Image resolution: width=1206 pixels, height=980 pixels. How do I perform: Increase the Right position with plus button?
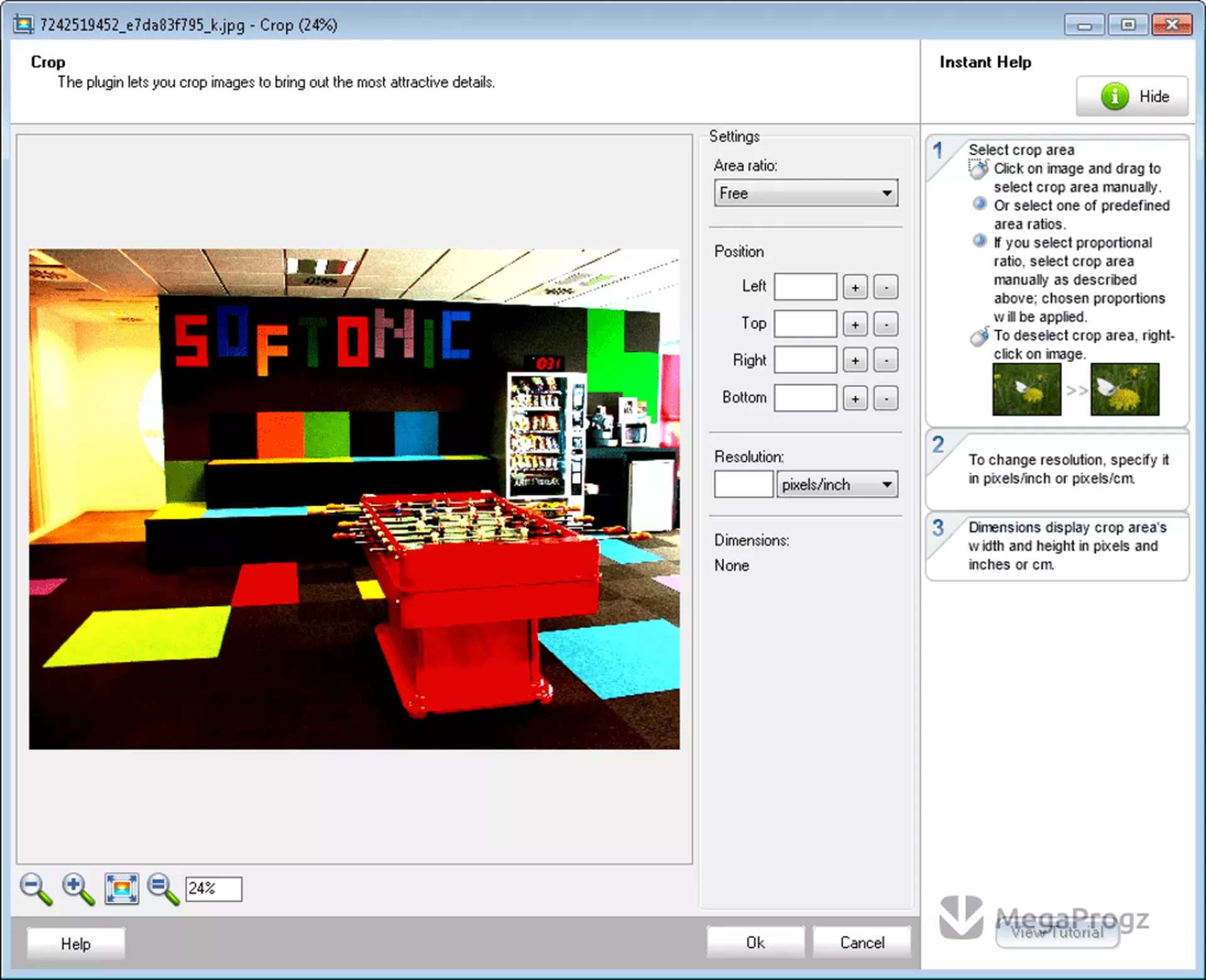point(855,361)
